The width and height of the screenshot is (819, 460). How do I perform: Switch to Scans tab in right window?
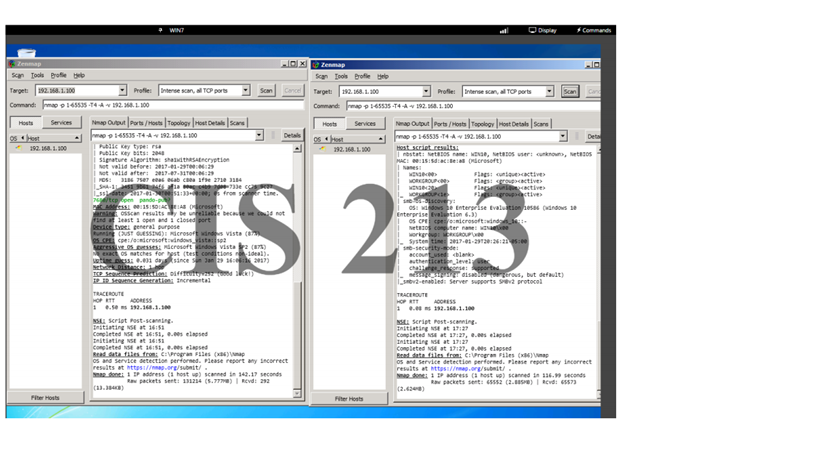click(x=541, y=124)
